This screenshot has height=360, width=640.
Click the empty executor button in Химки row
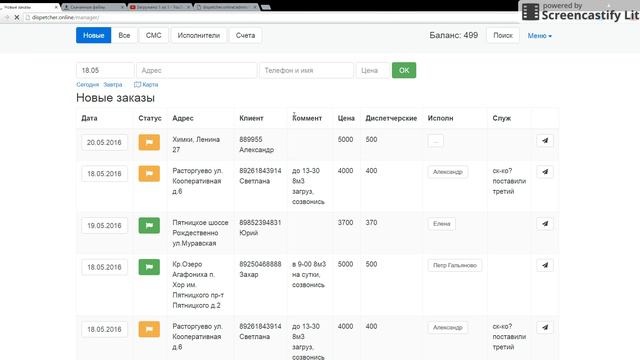click(x=436, y=141)
